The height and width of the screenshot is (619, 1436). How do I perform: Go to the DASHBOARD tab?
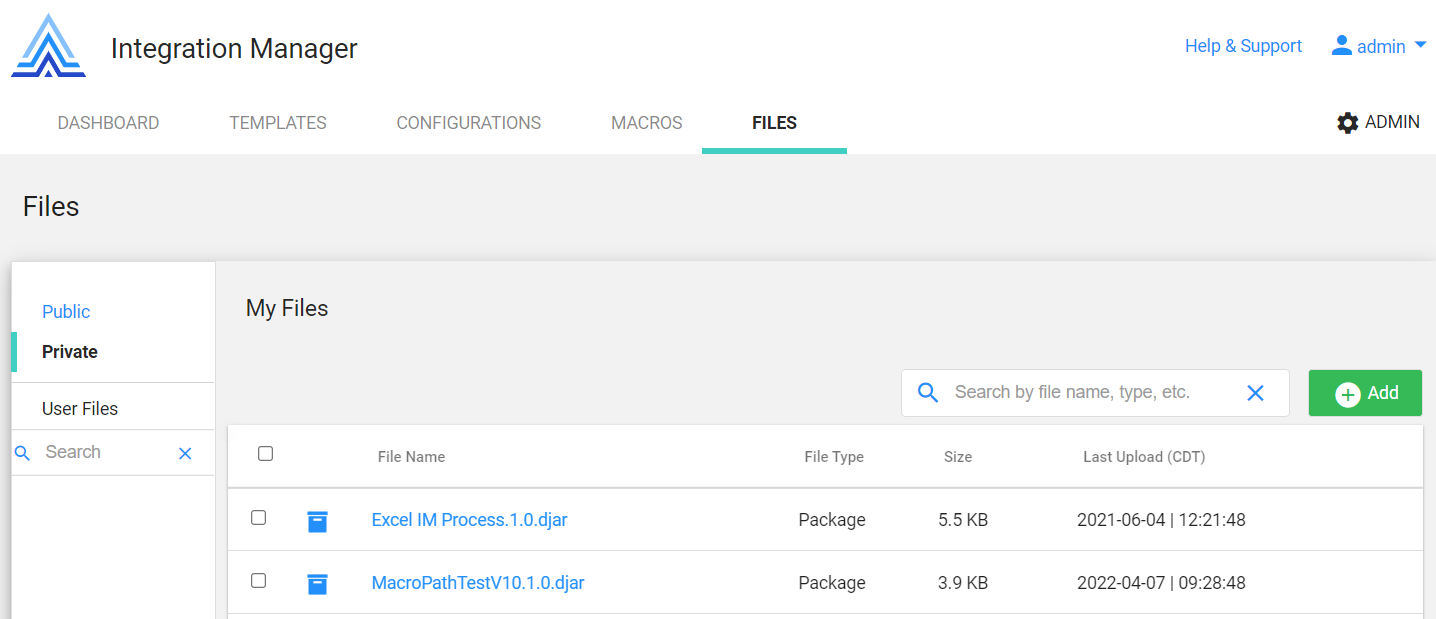[x=108, y=123]
